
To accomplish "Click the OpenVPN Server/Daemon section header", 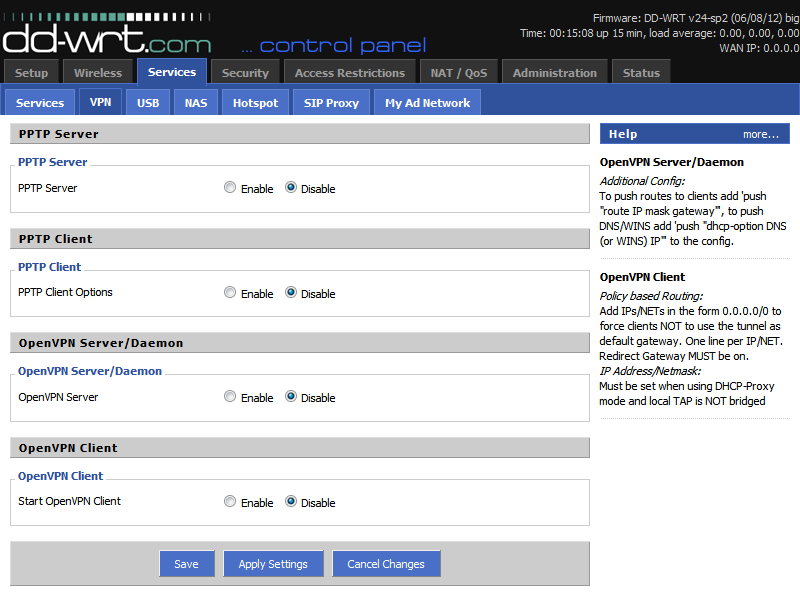I will 300,343.
